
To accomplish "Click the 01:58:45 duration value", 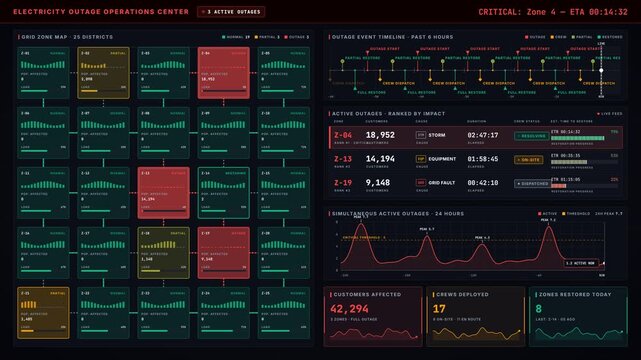I will coord(483,159).
